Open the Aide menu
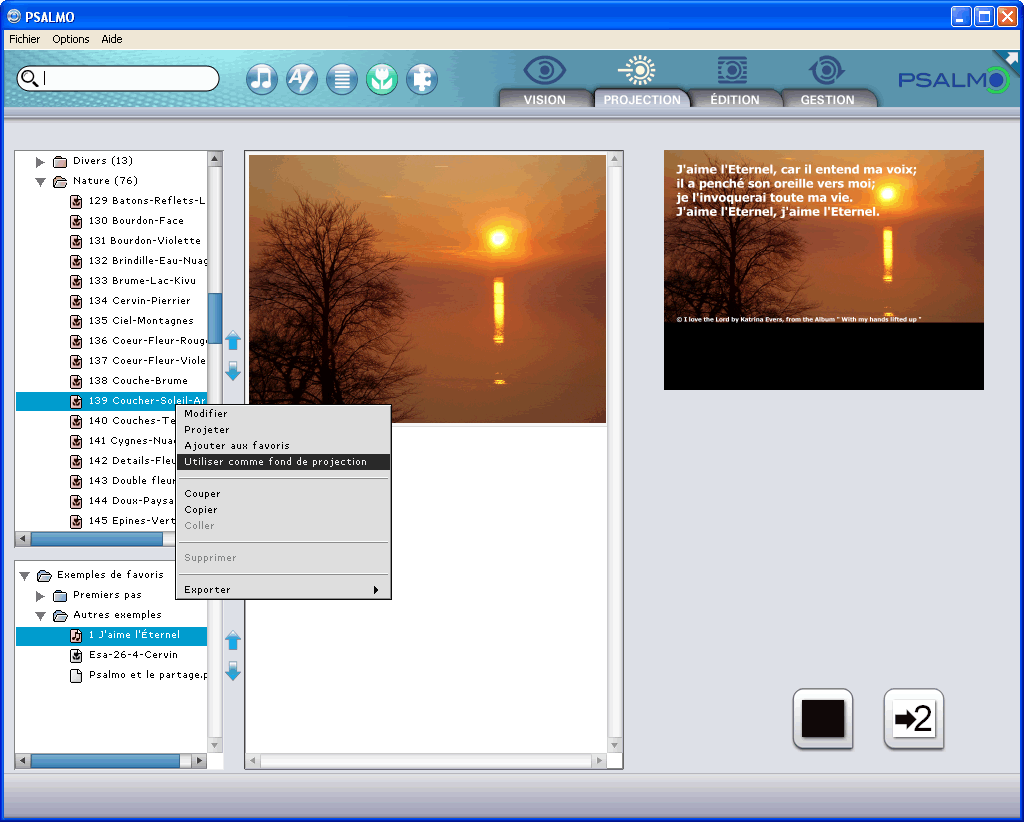This screenshot has width=1024, height=822. [112, 39]
